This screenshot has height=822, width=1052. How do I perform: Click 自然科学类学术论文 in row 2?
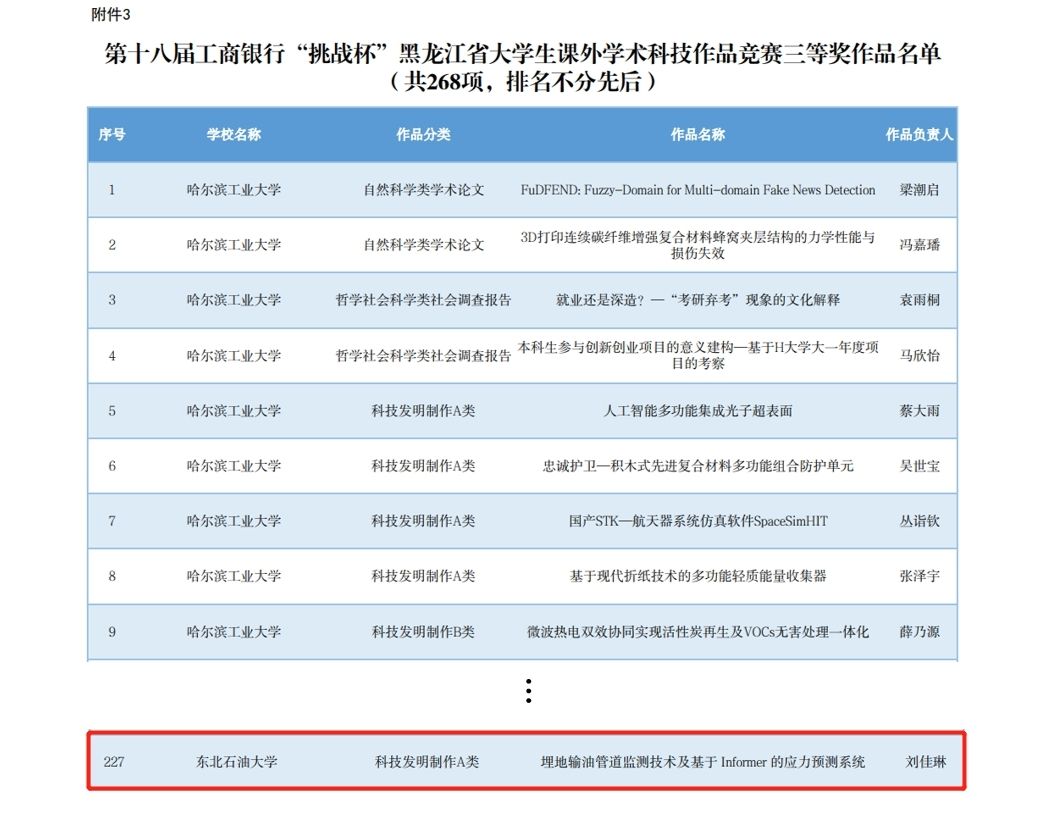tap(423, 245)
